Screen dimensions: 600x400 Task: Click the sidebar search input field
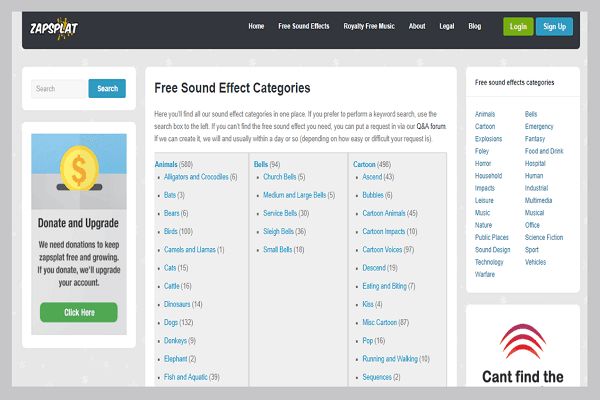(x=60, y=88)
